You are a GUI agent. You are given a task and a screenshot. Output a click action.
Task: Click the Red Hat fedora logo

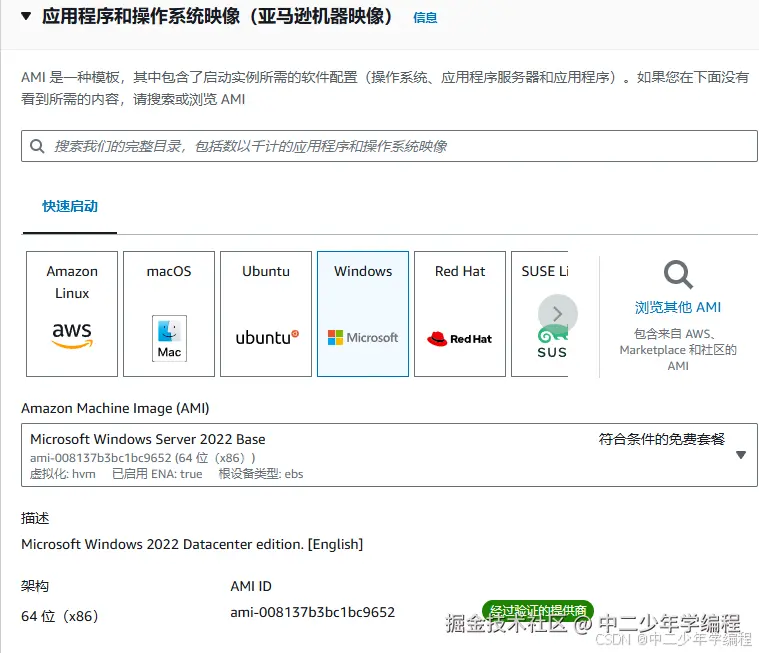click(x=459, y=338)
